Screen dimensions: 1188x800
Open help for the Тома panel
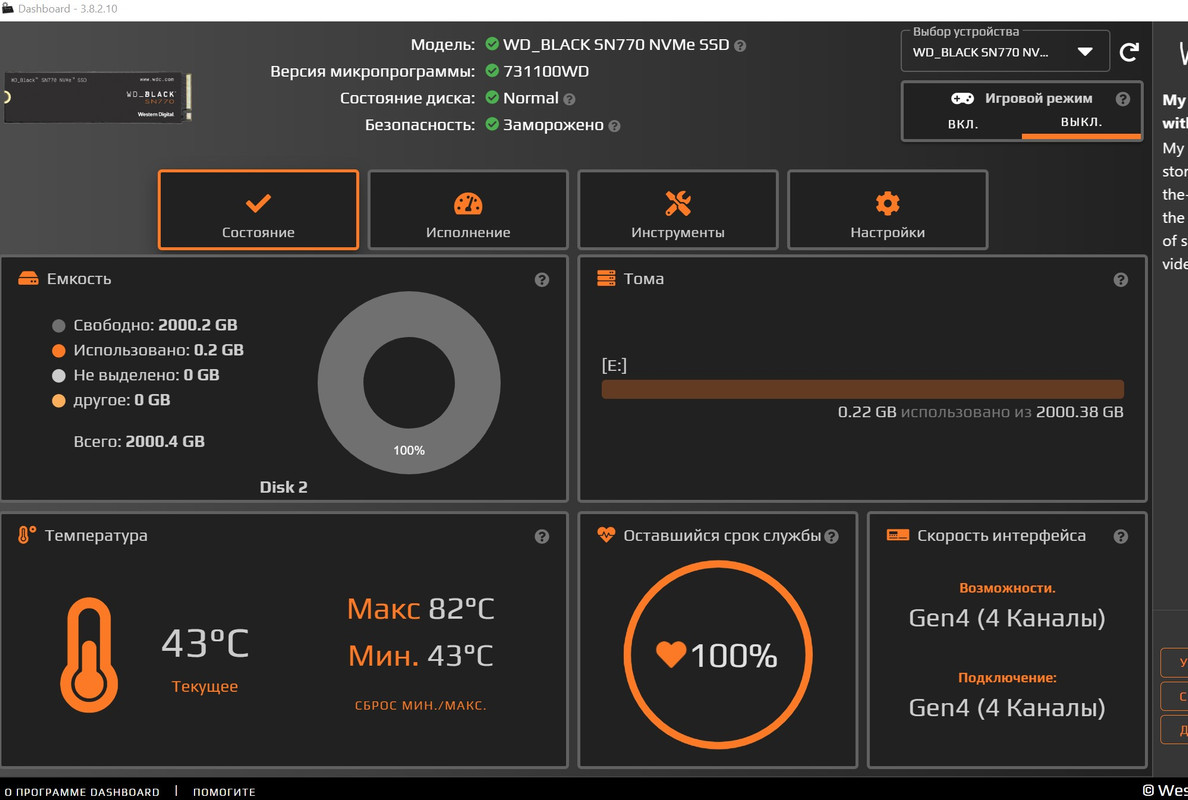click(x=1121, y=280)
